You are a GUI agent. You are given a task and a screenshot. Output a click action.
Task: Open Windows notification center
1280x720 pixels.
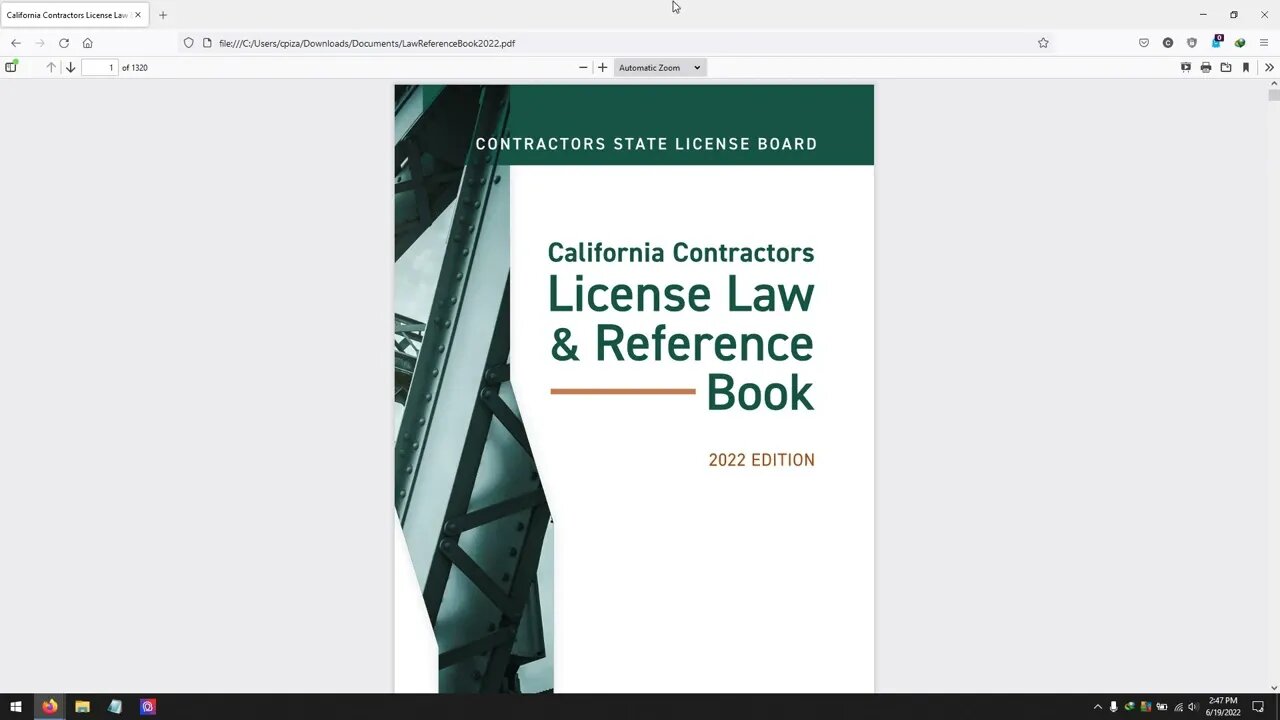(x=1258, y=707)
